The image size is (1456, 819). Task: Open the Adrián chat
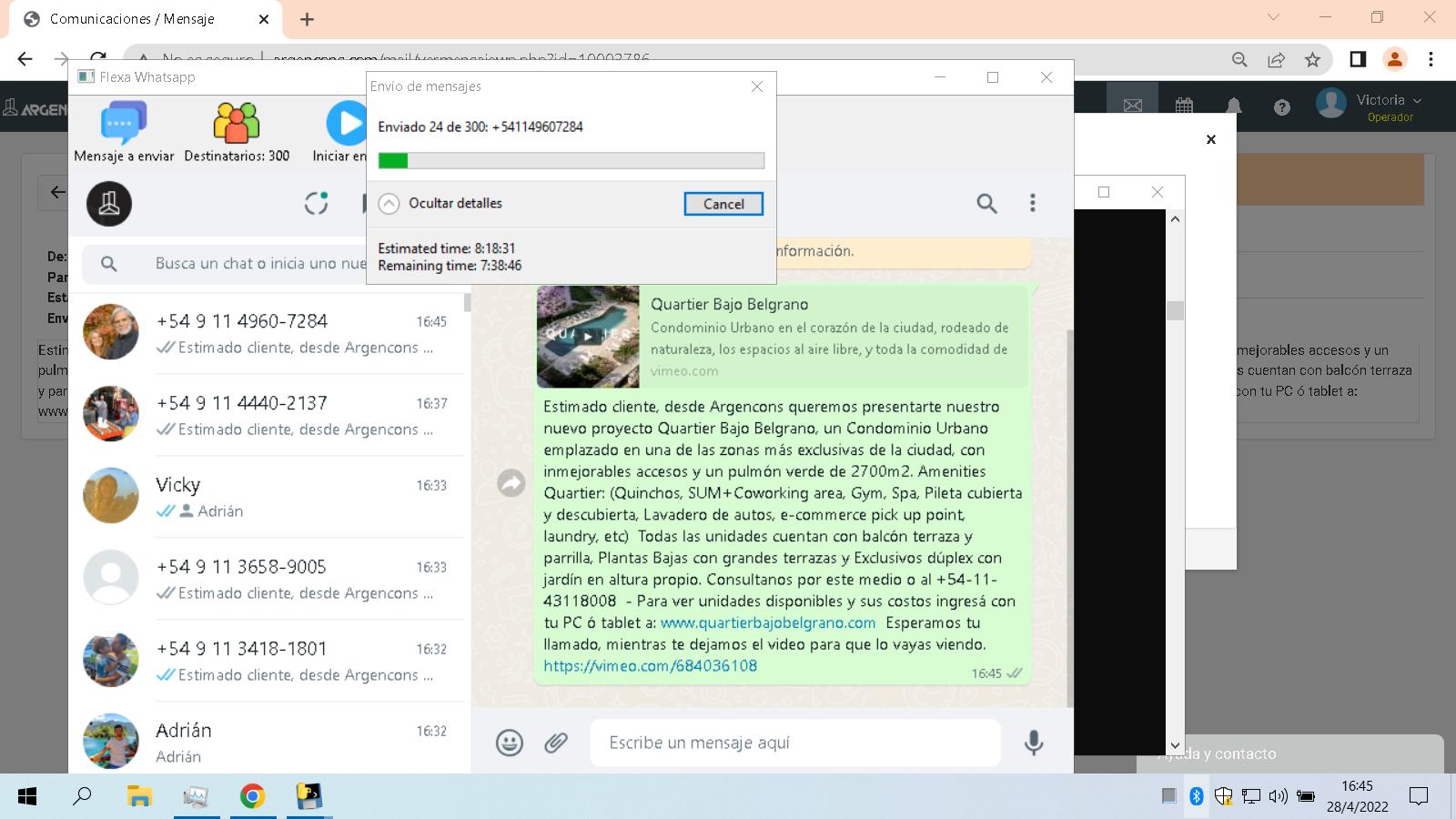point(268,739)
